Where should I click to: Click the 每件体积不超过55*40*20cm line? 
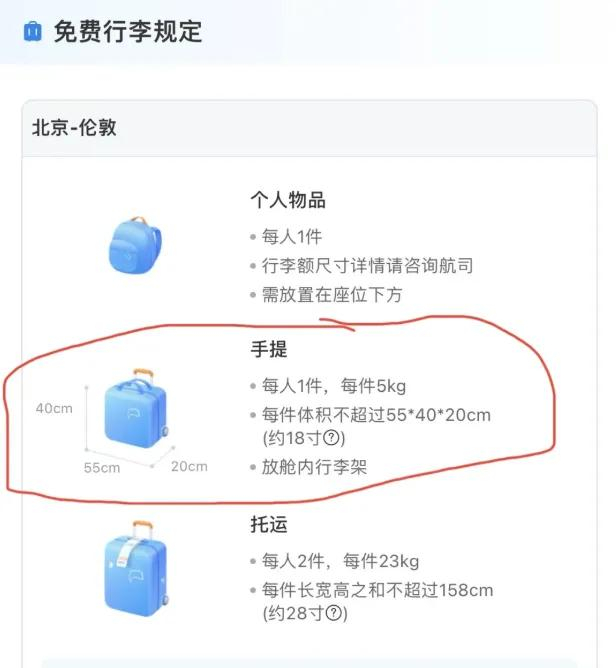376,415
